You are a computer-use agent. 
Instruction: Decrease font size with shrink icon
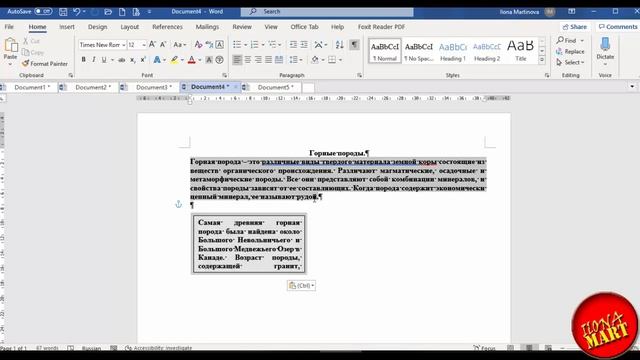pos(163,44)
